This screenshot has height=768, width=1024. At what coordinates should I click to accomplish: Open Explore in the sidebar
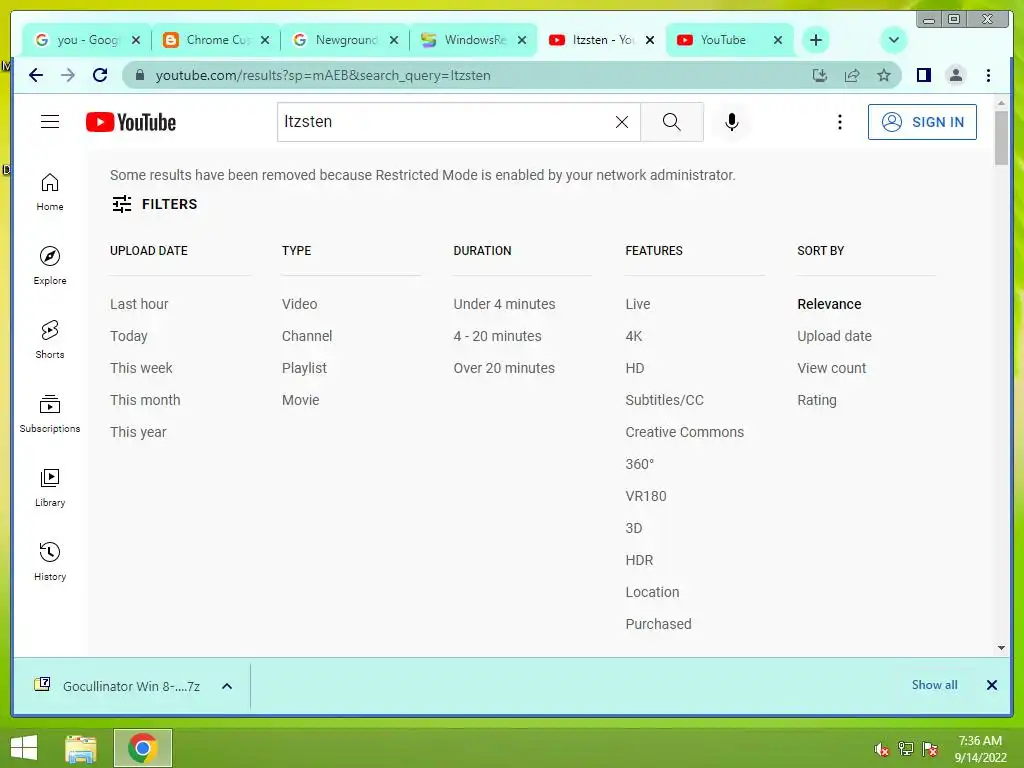tap(50, 266)
